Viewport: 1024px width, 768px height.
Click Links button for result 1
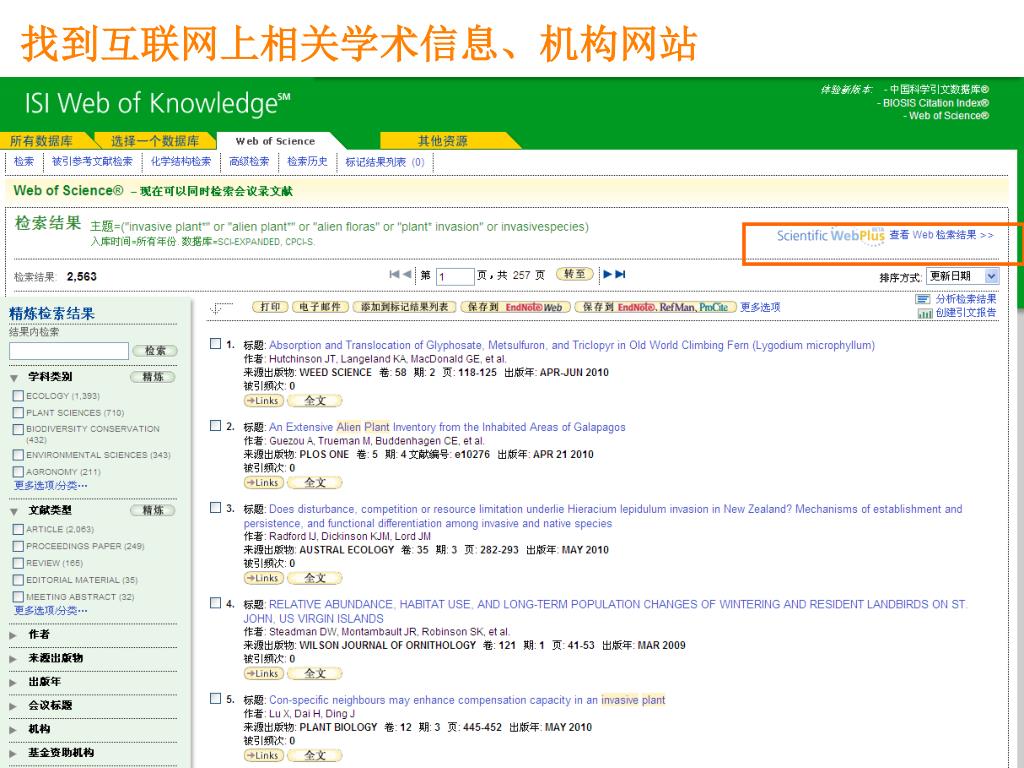pos(264,400)
